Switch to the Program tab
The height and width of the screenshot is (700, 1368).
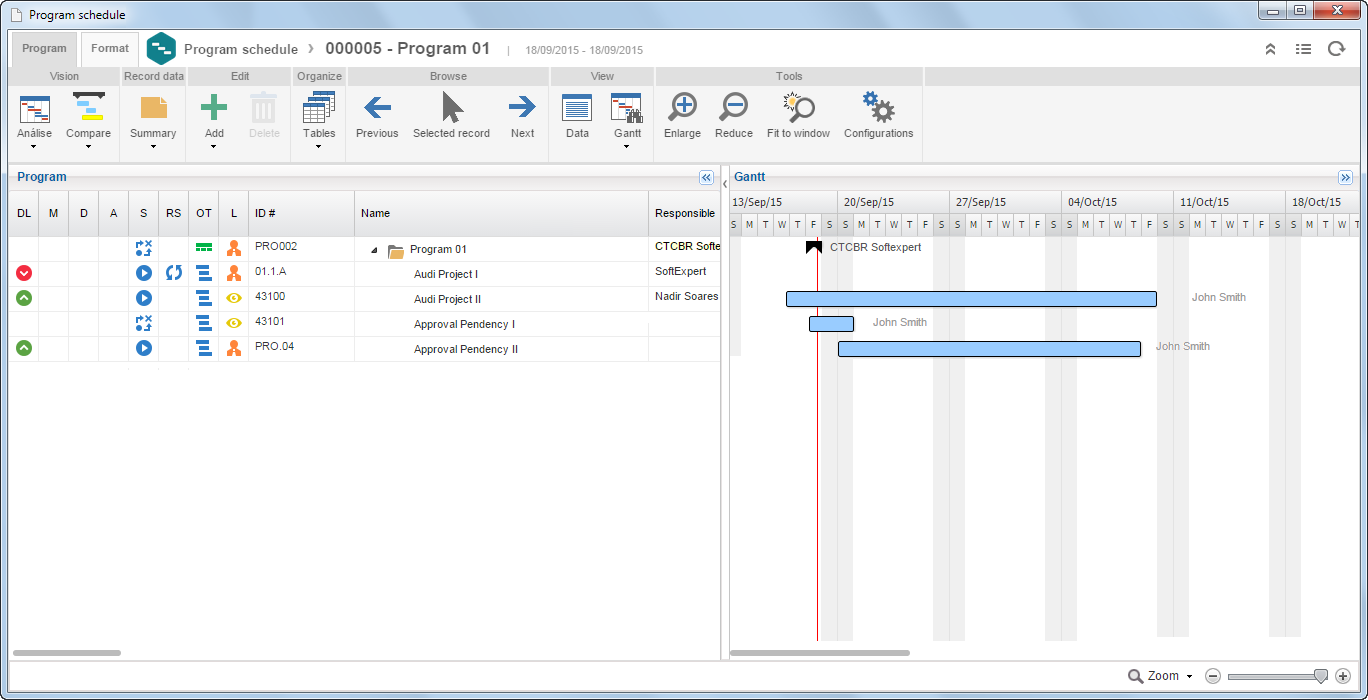(x=44, y=48)
